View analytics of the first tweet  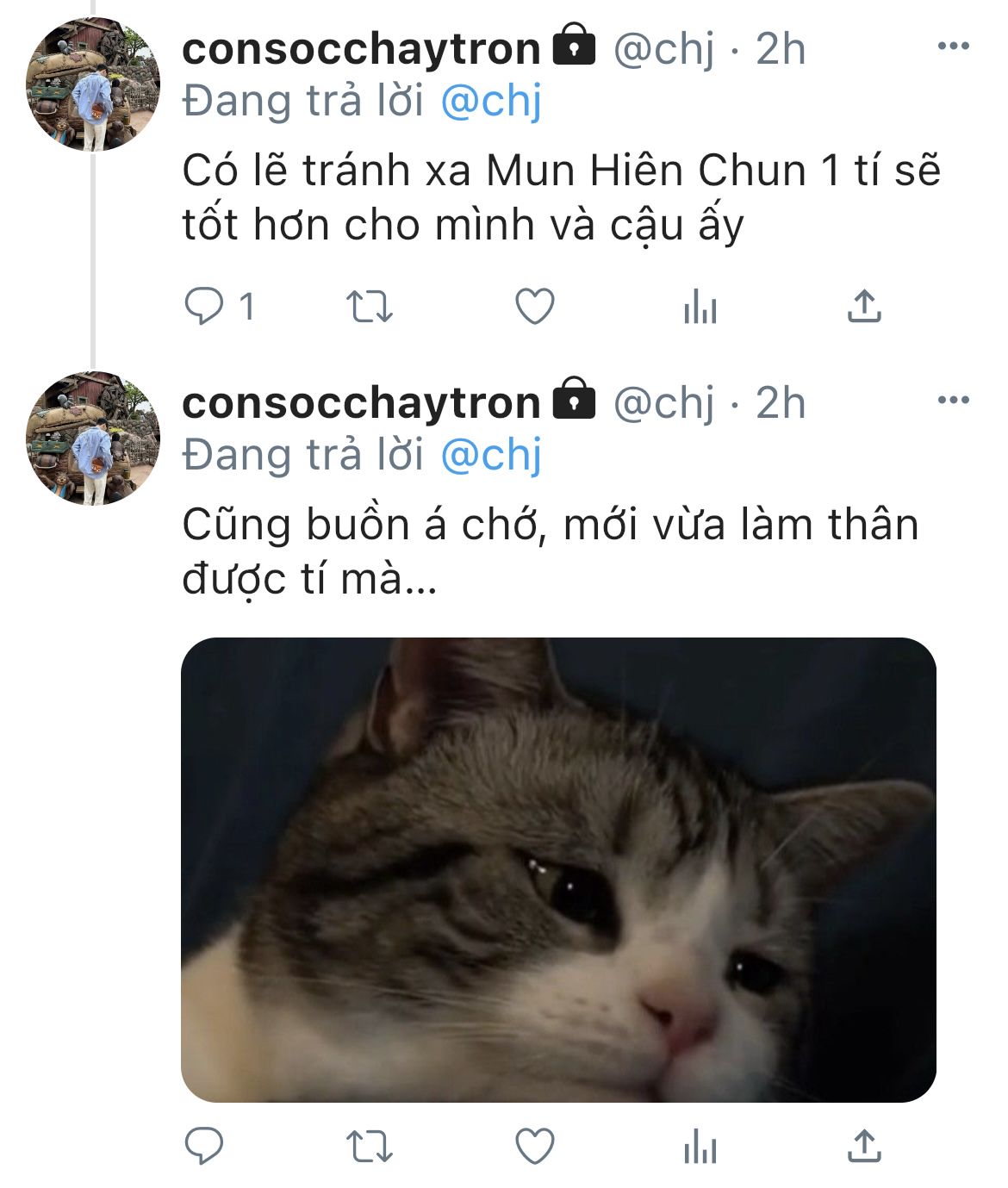point(700,307)
